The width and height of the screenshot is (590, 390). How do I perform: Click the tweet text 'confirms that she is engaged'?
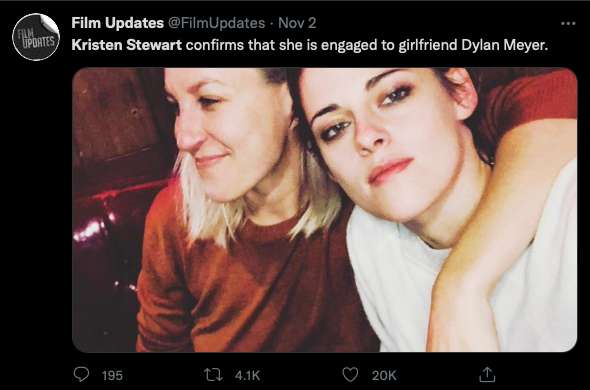(270, 45)
